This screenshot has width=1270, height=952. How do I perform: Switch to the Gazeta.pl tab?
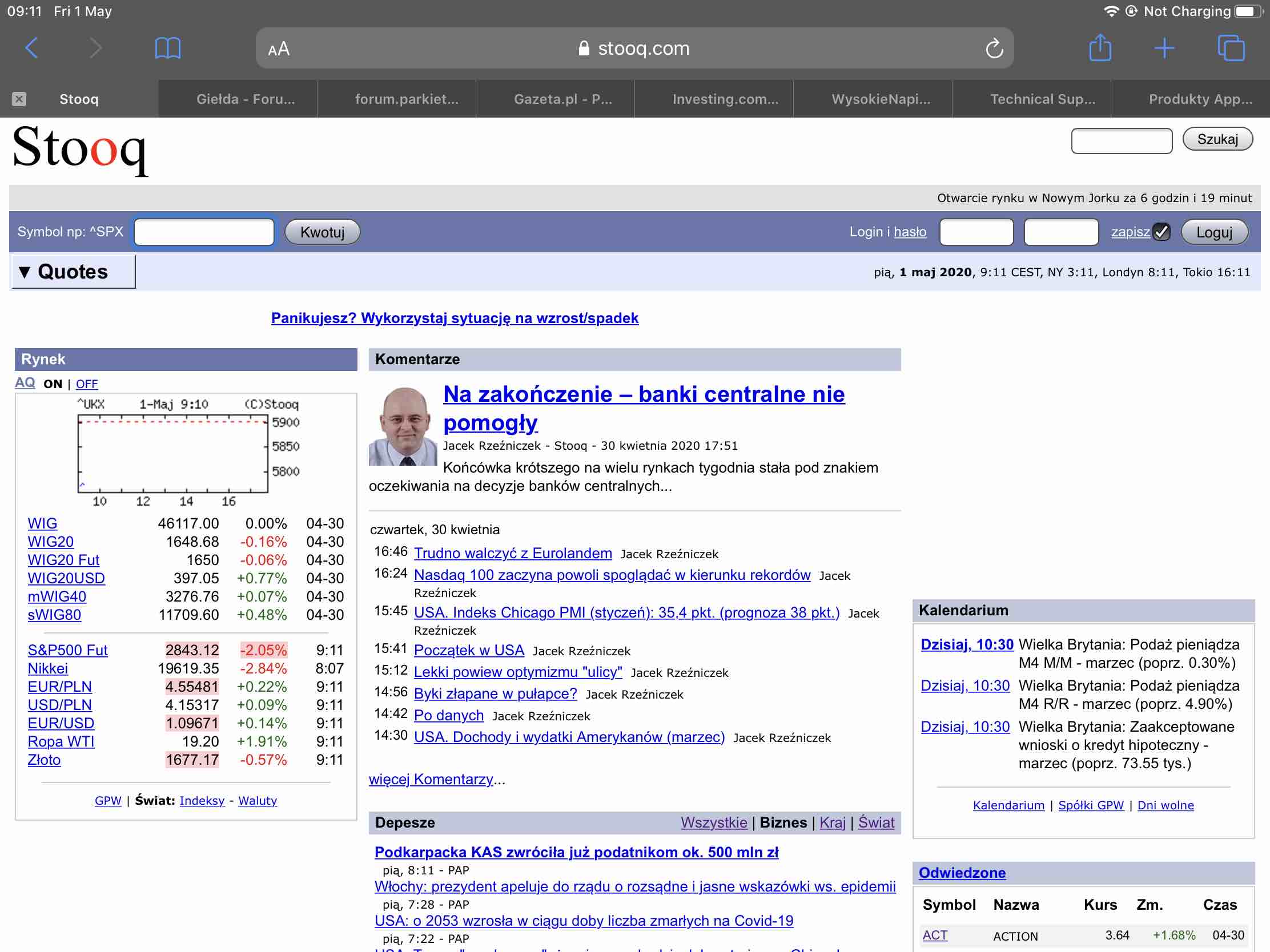[x=561, y=98]
